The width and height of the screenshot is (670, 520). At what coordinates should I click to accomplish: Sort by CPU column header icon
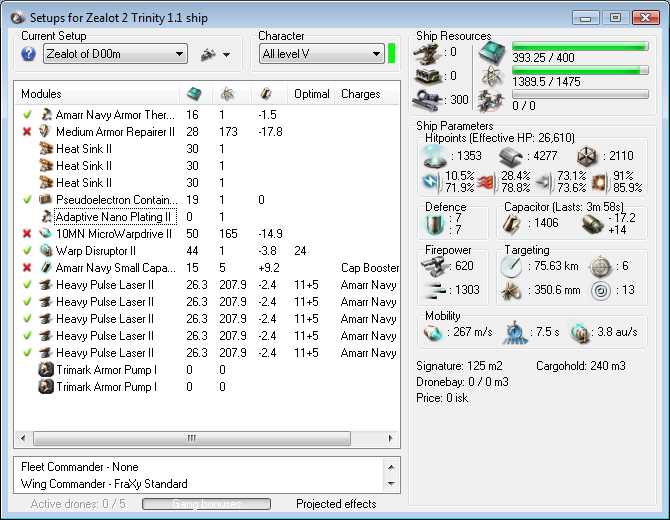click(x=194, y=94)
